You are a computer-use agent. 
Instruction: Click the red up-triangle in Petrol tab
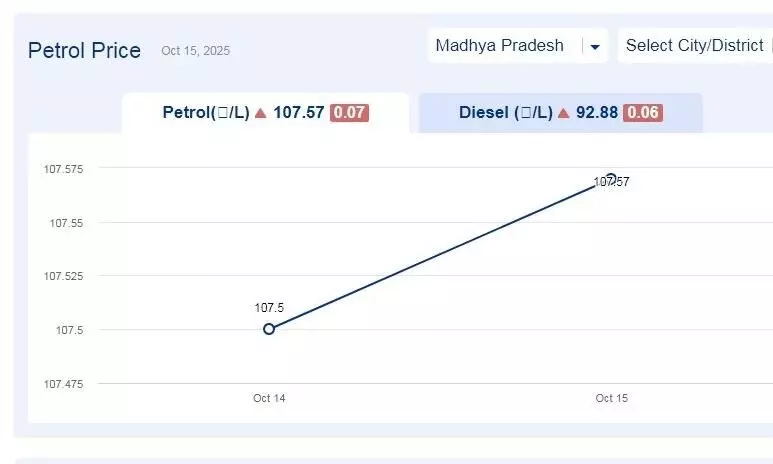click(x=260, y=113)
